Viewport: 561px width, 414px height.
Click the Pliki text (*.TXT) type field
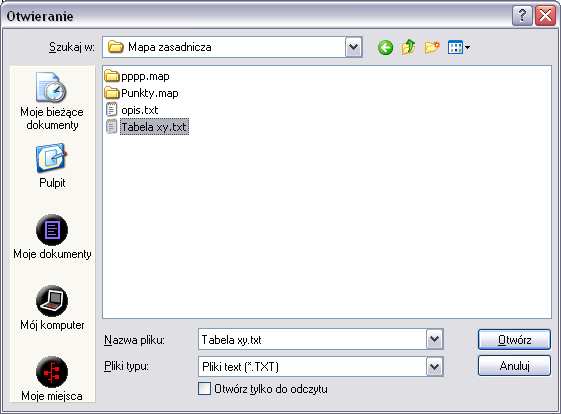(312, 366)
